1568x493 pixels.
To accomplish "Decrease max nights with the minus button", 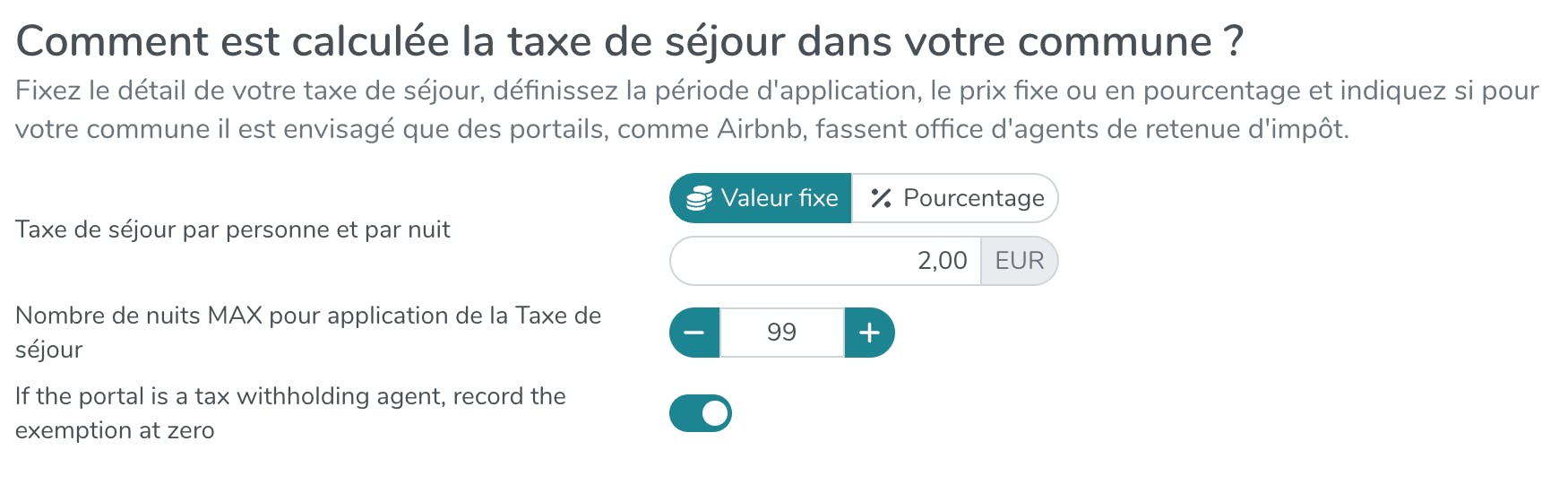I will pos(694,333).
